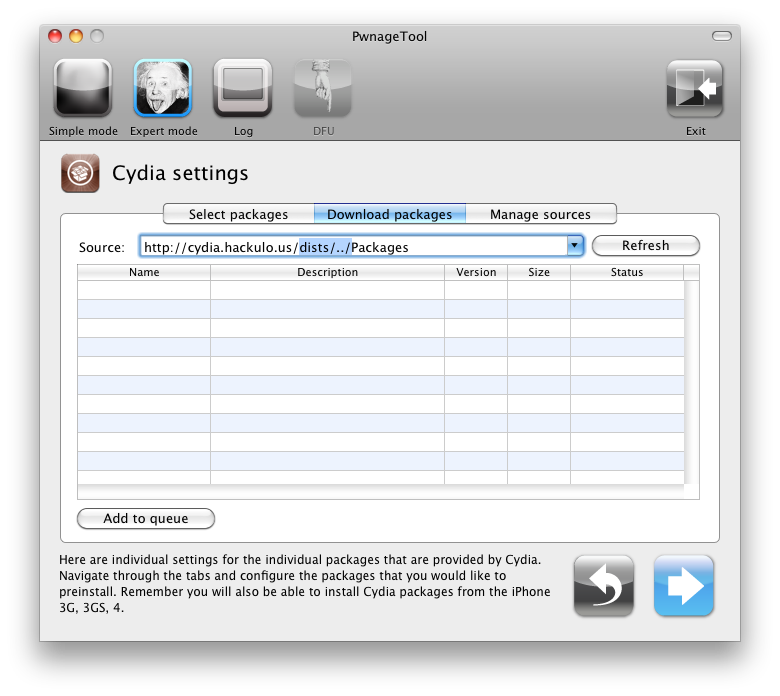This screenshot has width=780, height=696.
Task: Sort by the Size column header
Action: tap(539, 272)
